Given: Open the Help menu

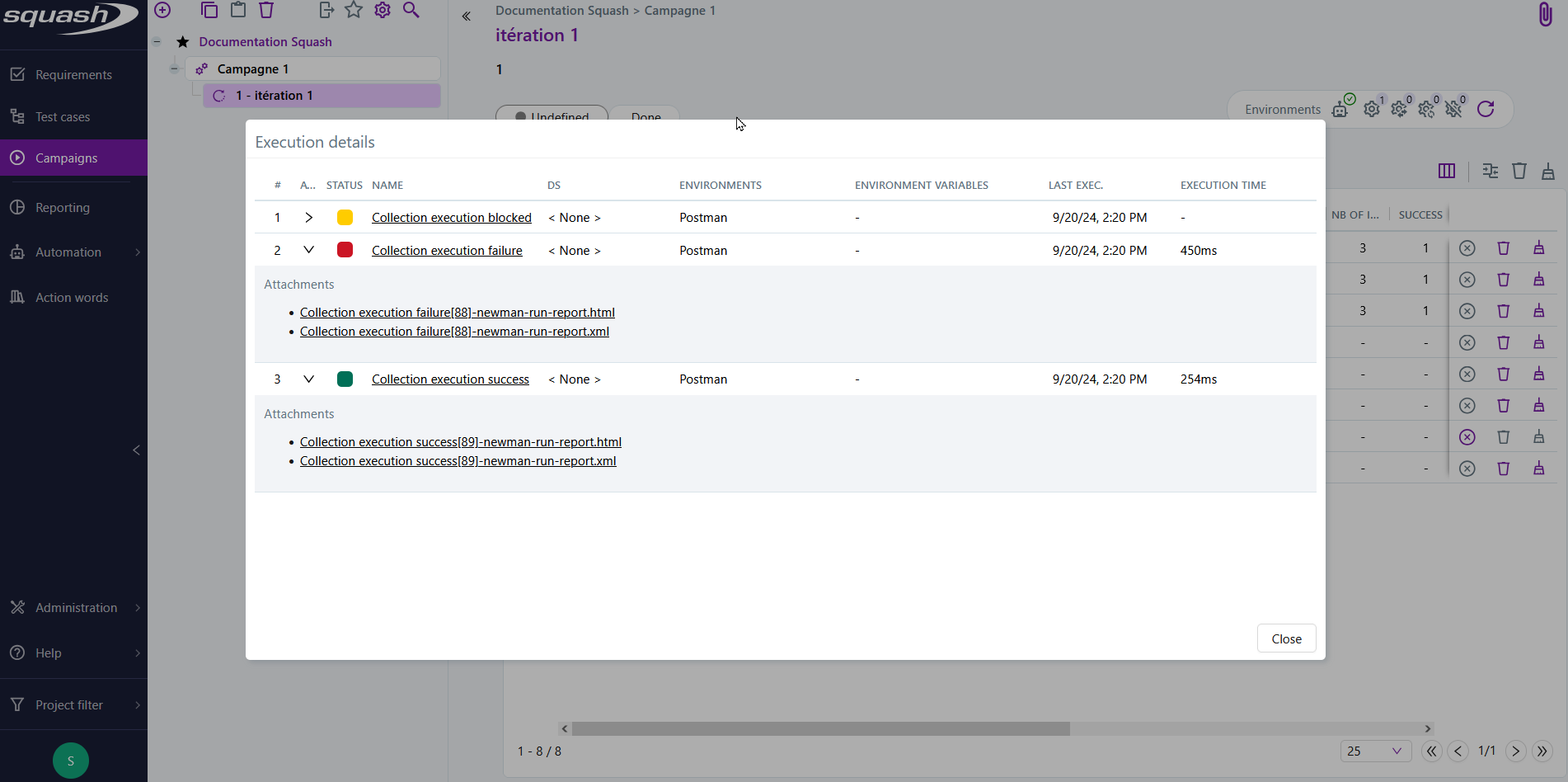Looking at the screenshot, I should (x=48, y=652).
